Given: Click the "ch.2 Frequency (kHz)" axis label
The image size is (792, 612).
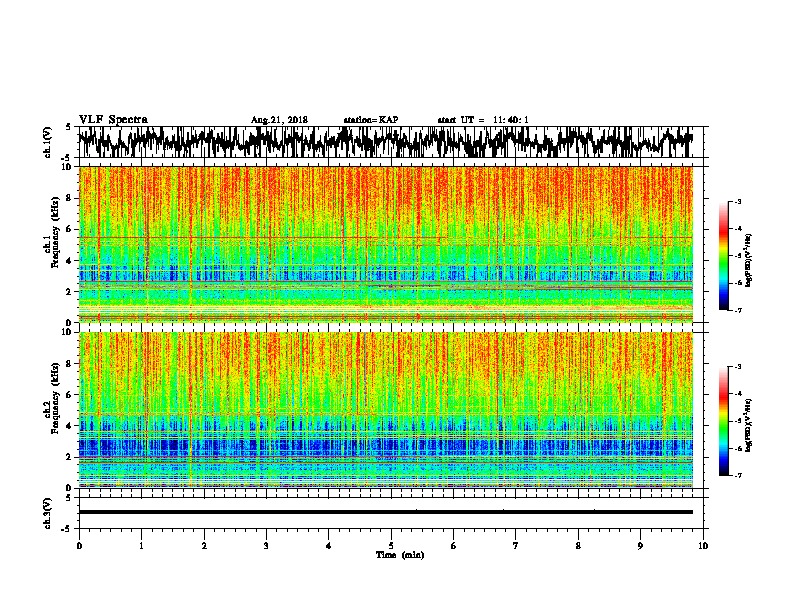Looking at the screenshot, I should pos(51,398).
